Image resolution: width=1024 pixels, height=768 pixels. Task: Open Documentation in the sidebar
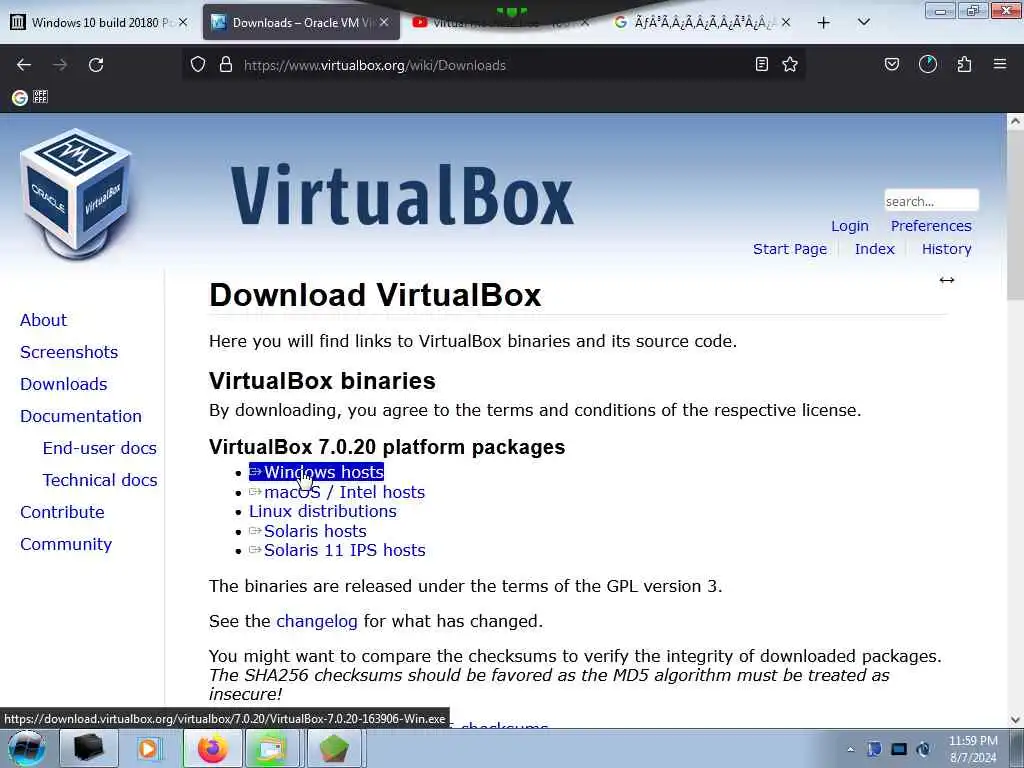point(81,416)
